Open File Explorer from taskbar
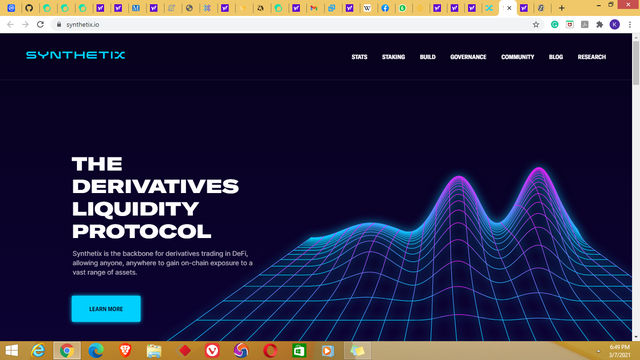Screen dimensions: 640x360 [x=154, y=351]
